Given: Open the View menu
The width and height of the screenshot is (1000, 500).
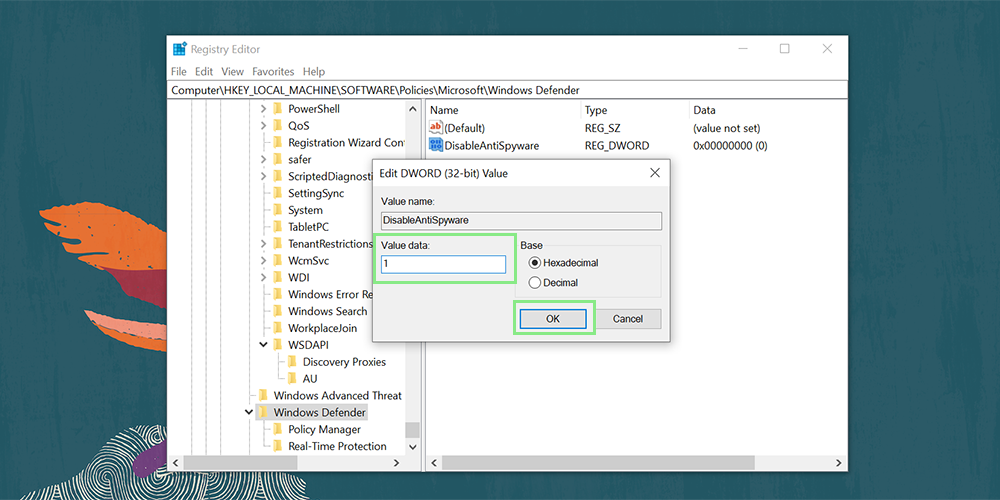Looking at the screenshot, I should [233, 71].
